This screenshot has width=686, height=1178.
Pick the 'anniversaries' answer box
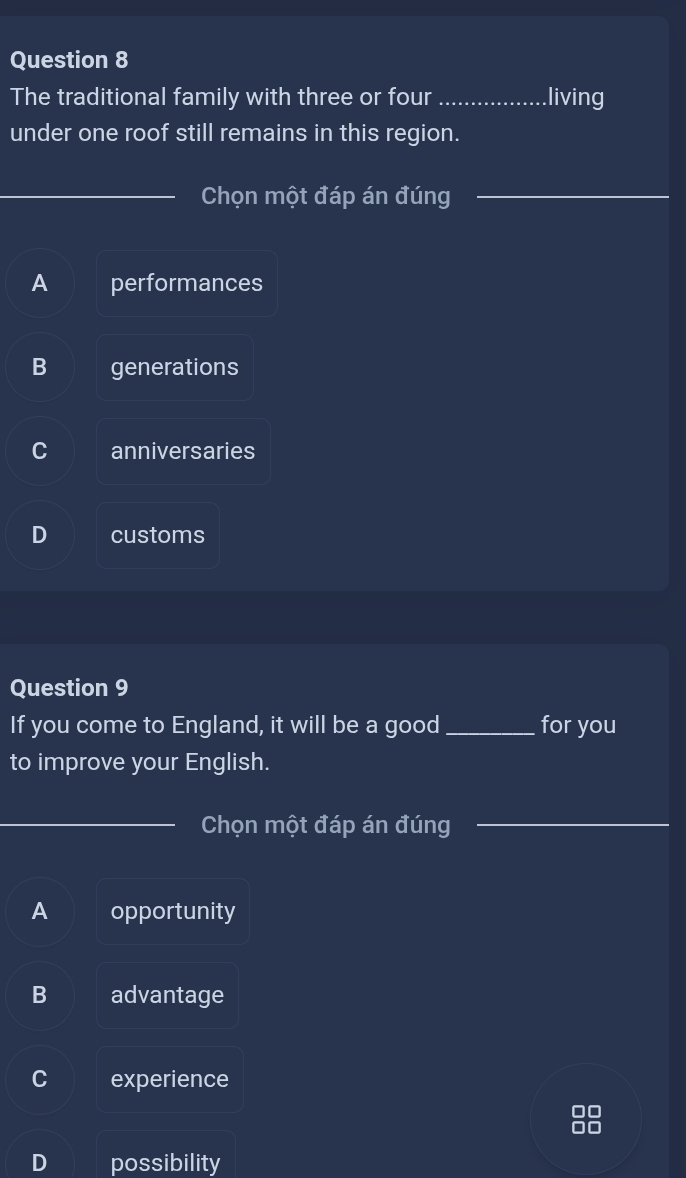coord(183,451)
